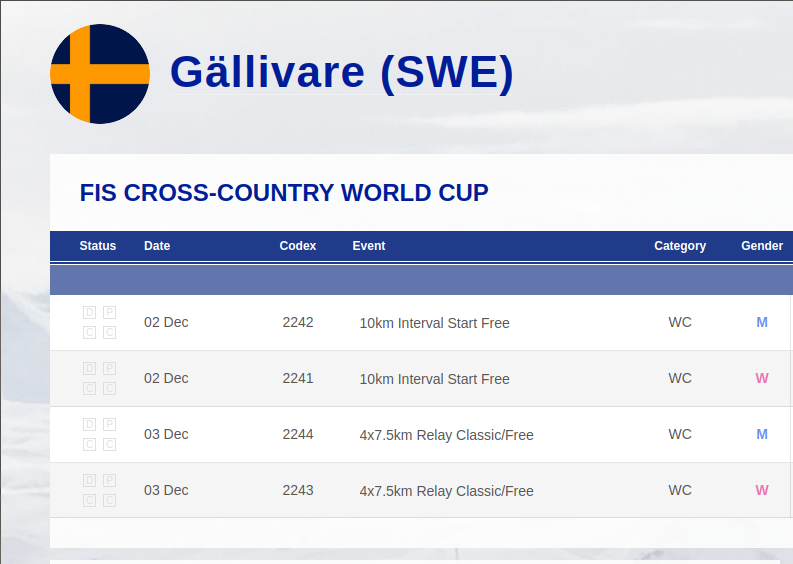Click the right C status icon in codex 2241 row
The image size is (793, 564).
110,389
